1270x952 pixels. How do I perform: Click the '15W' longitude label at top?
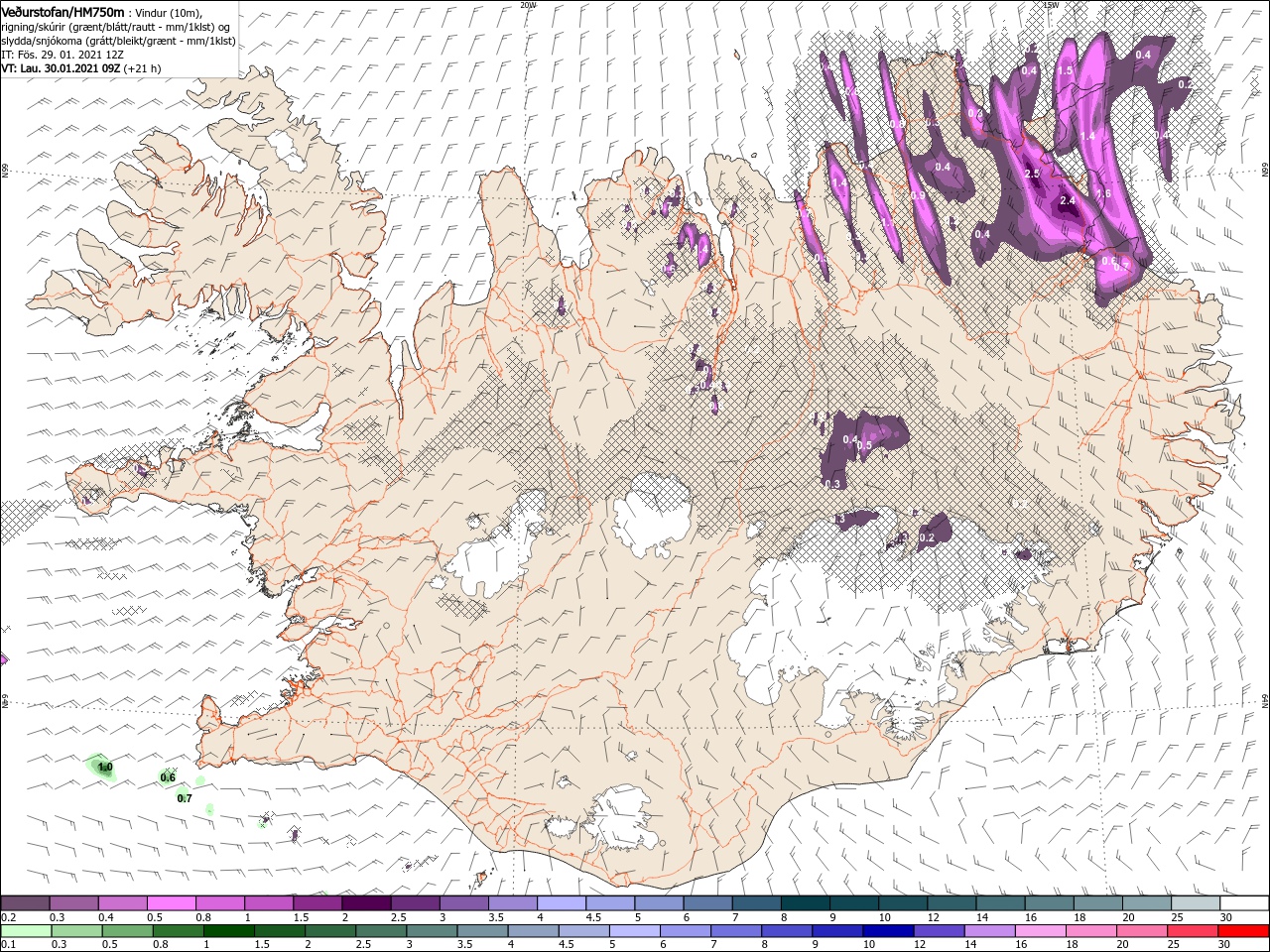pyautogui.click(x=1051, y=4)
